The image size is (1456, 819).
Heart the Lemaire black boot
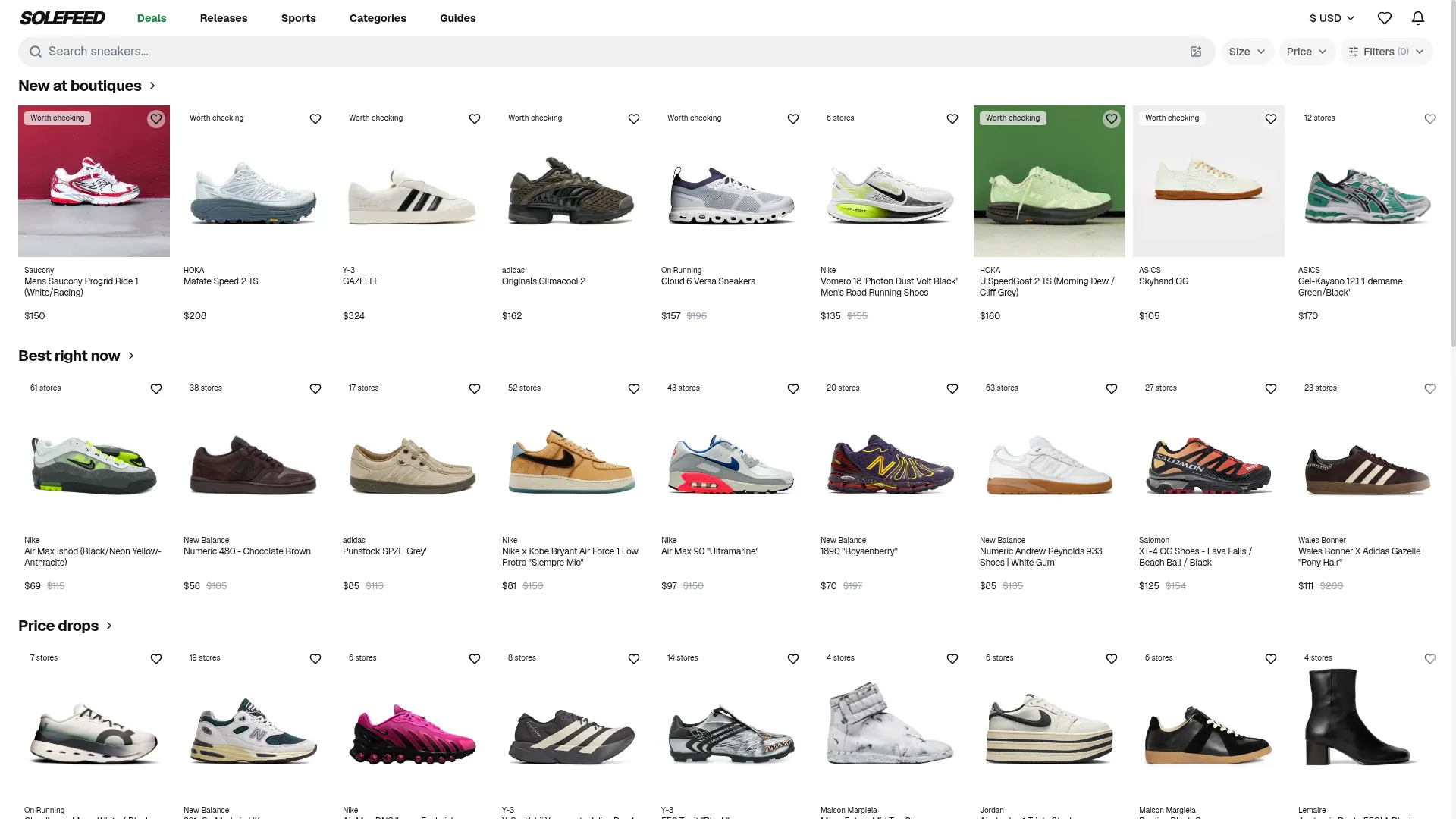tap(1430, 659)
